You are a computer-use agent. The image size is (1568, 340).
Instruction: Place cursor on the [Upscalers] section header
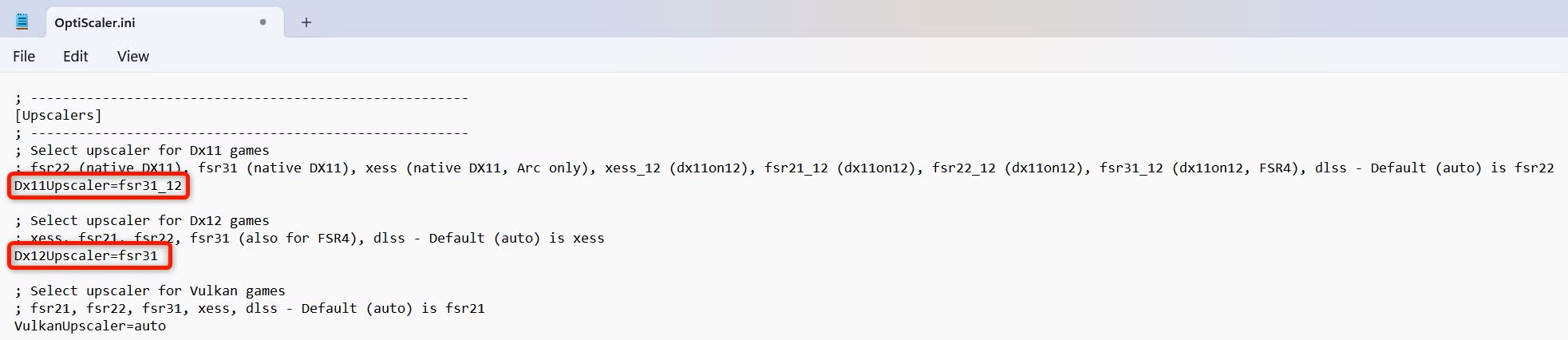pos(58,116)
